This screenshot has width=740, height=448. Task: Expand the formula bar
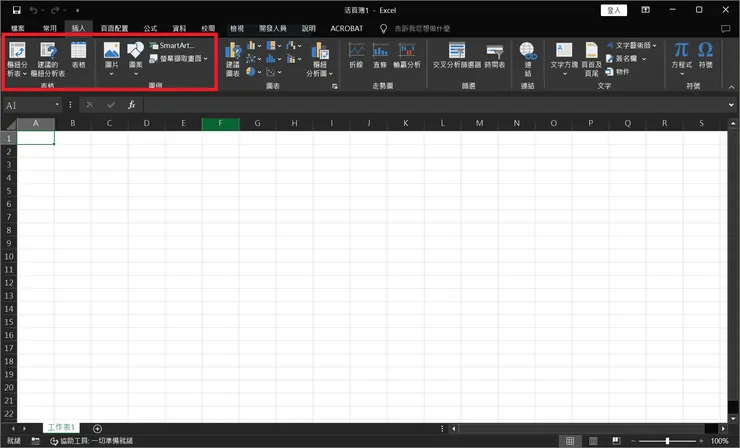[x=731, y=105]
